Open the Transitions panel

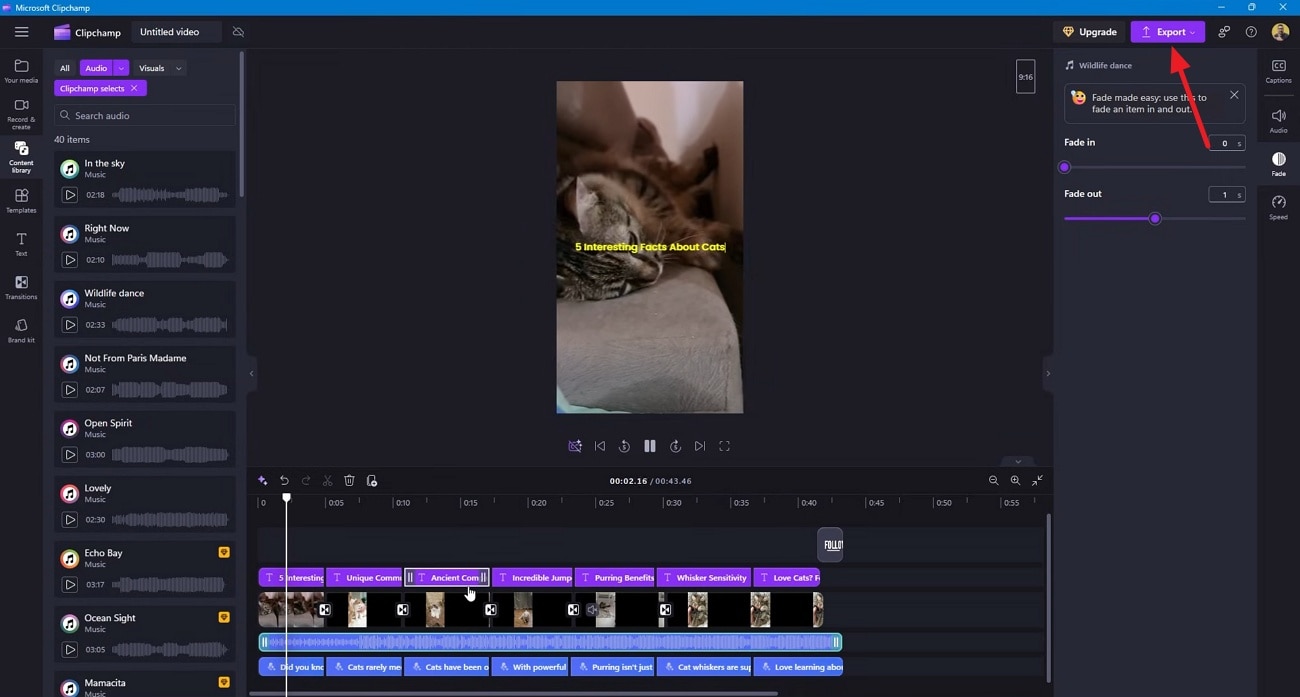click(x=20, y=287)
